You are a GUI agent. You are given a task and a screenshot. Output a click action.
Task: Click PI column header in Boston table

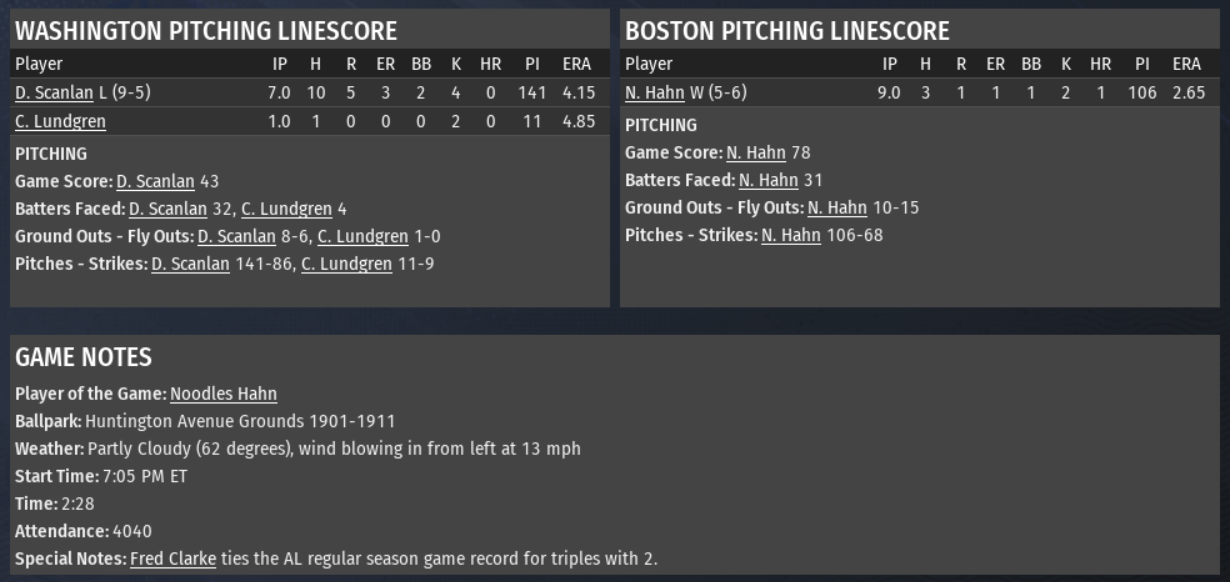1142,64
